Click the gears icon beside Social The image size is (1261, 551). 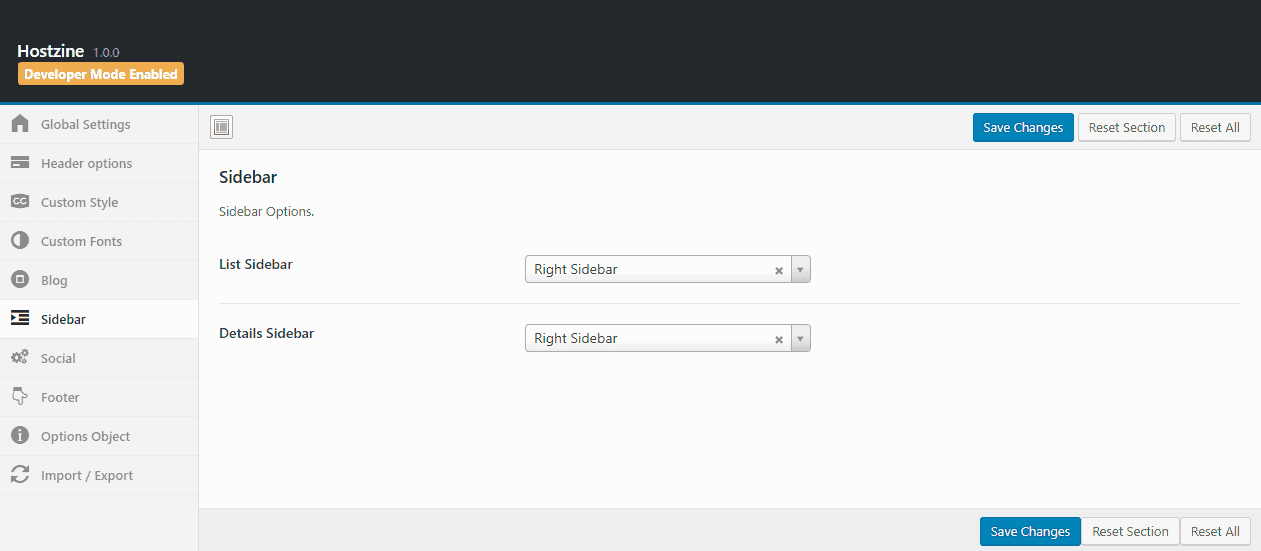pyautogui.click(x=20, y=358)
